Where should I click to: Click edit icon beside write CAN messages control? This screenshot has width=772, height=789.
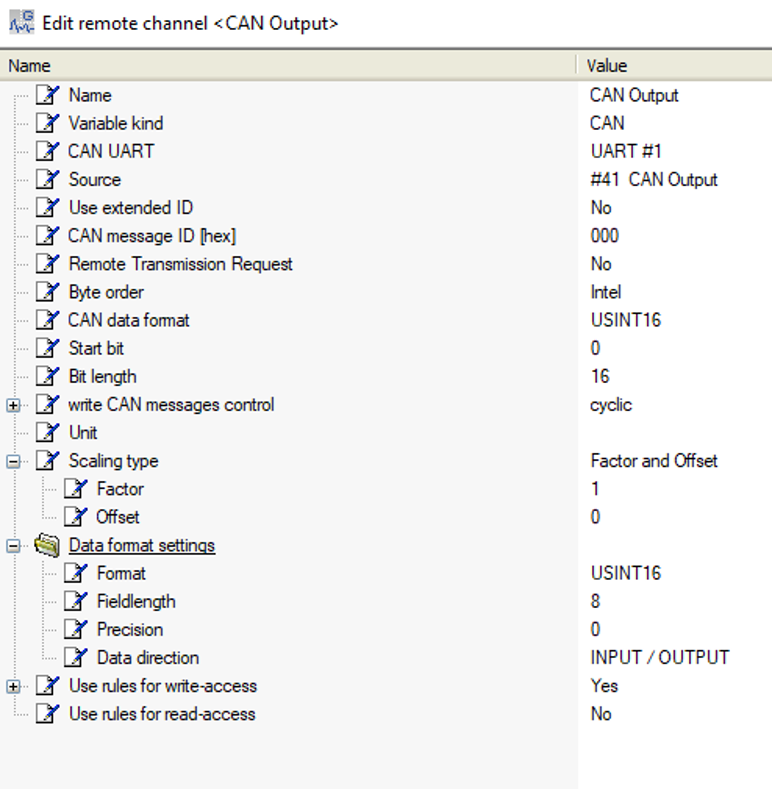(48, 405)
